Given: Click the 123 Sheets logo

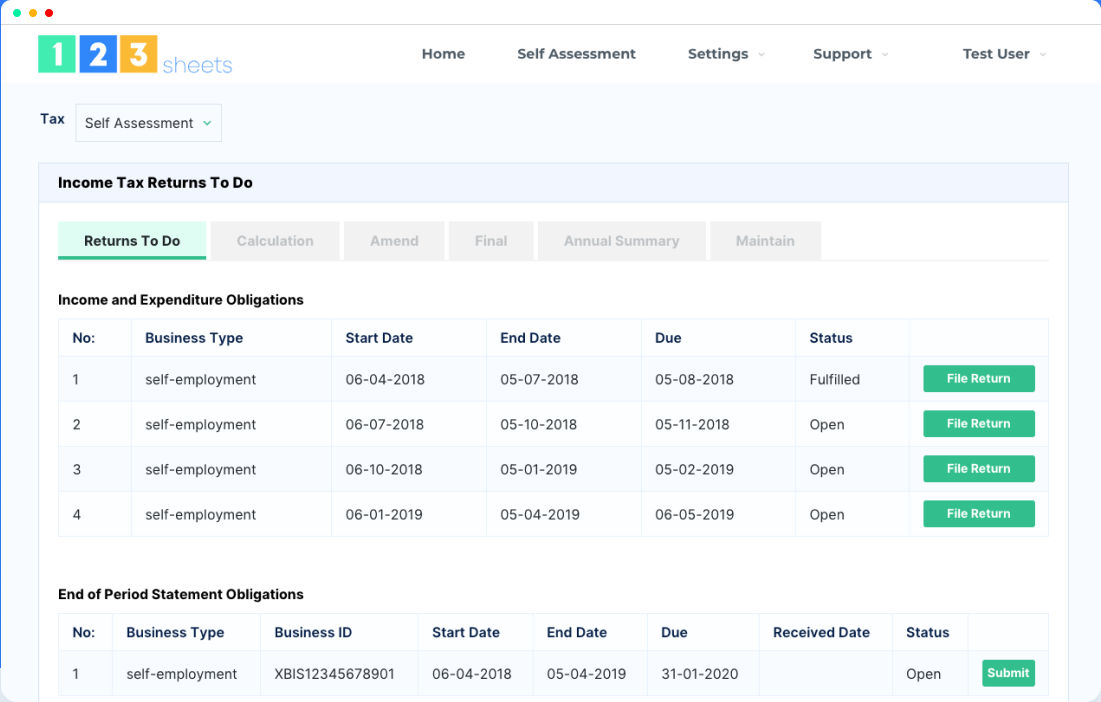Looking at the screenshot, I should pos(134,55).
